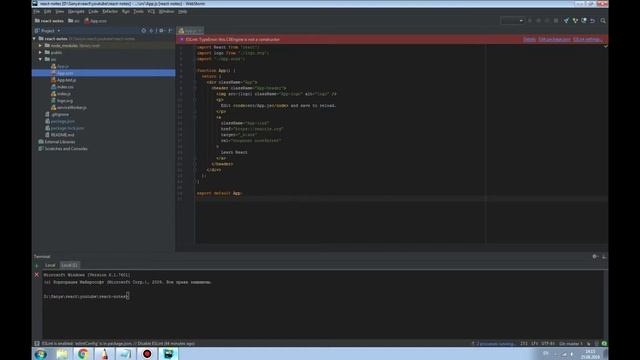Open the File menu
The width and height of the screenshot is (640, 360).
click(x=37, y=11)
